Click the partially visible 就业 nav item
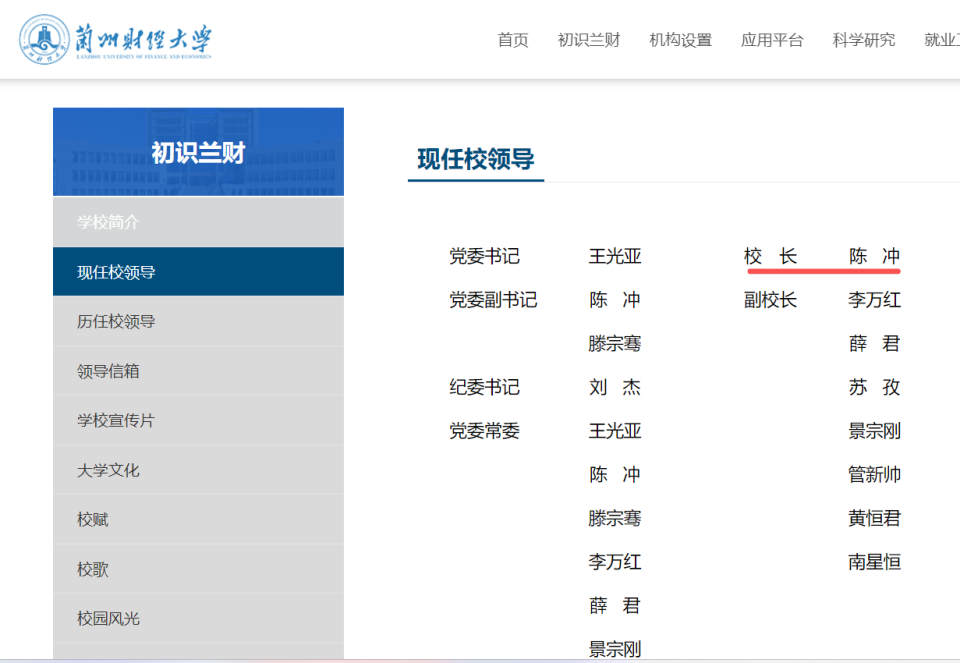The width and height of the screenshot is (960, 663). click(941, 41)
